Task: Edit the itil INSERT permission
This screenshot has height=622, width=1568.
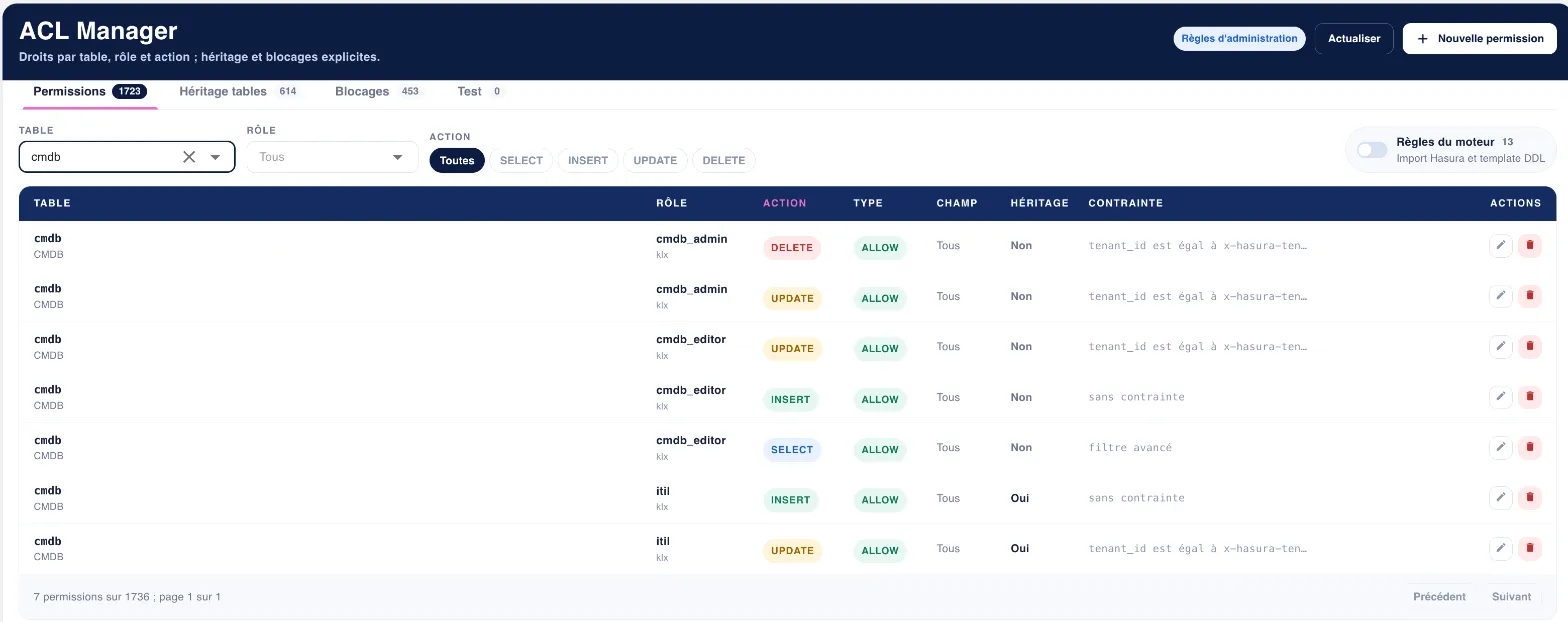Action: coord(1500,498)
